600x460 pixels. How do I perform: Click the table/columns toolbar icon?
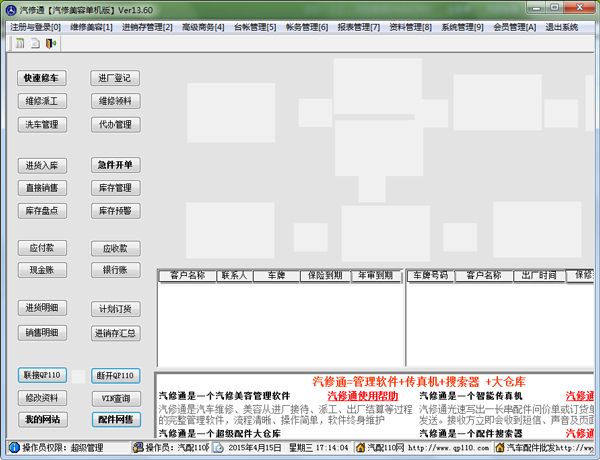coord(20,43)
